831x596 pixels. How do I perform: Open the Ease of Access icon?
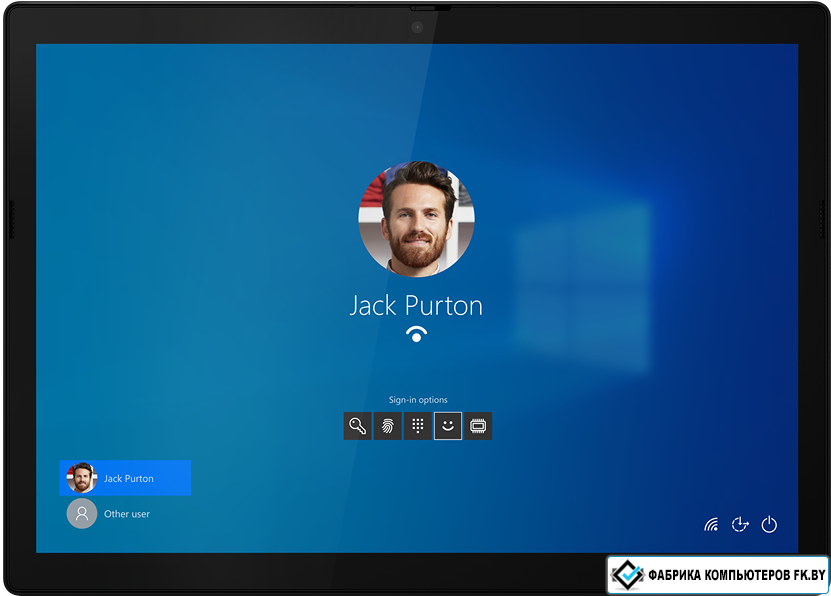pyautogui.click(x=740, y=524)
